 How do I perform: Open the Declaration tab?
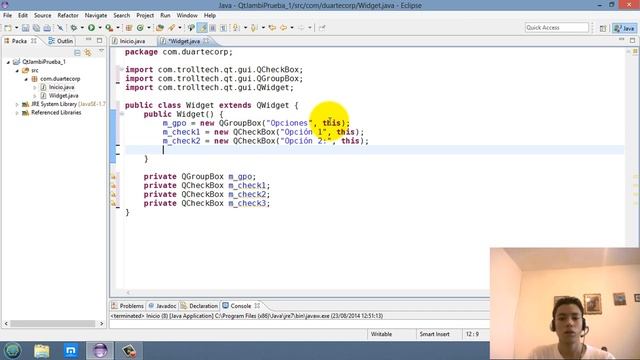point(199,306)
